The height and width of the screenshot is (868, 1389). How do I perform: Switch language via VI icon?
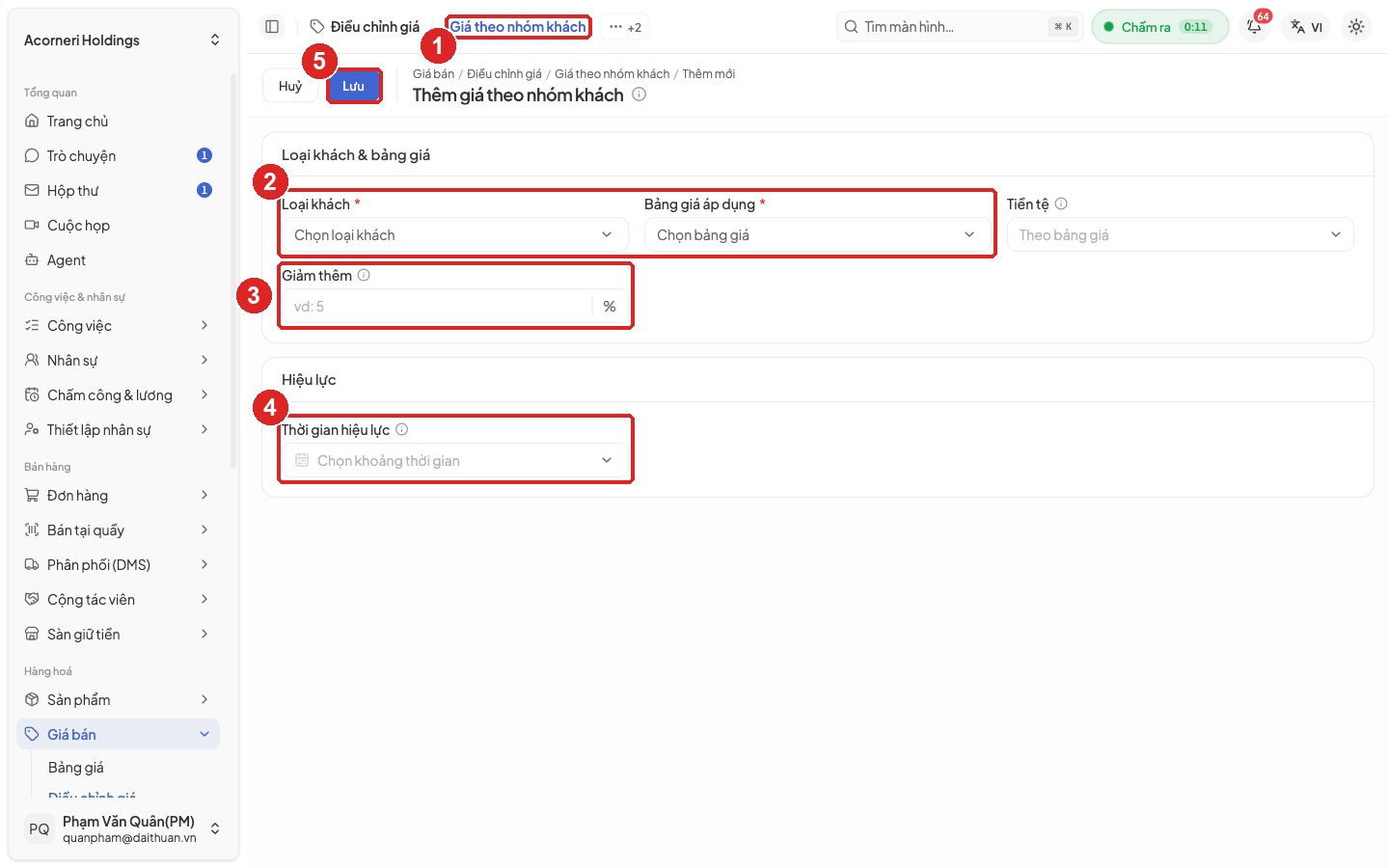1307,27
